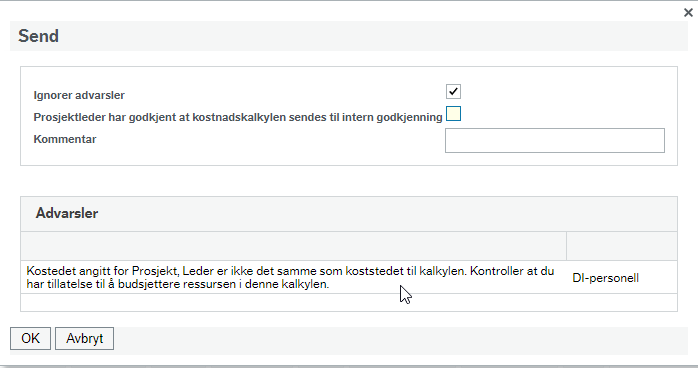The image size is (698, 368).
Task: Select the Kostedet angitt for Prosjekt warning text
Action: click(x=290, y=277)
